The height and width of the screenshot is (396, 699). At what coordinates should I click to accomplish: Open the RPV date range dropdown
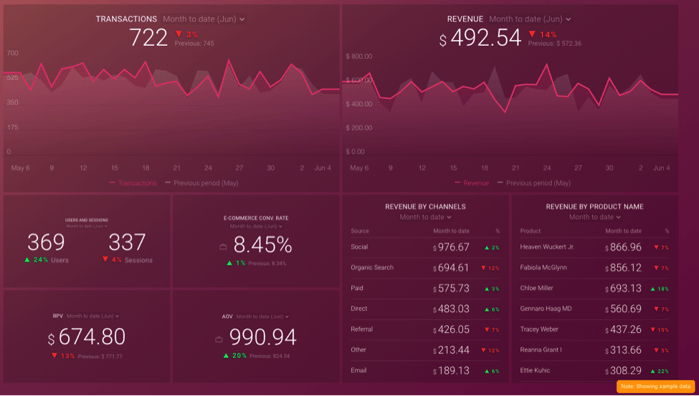point(93,316)
